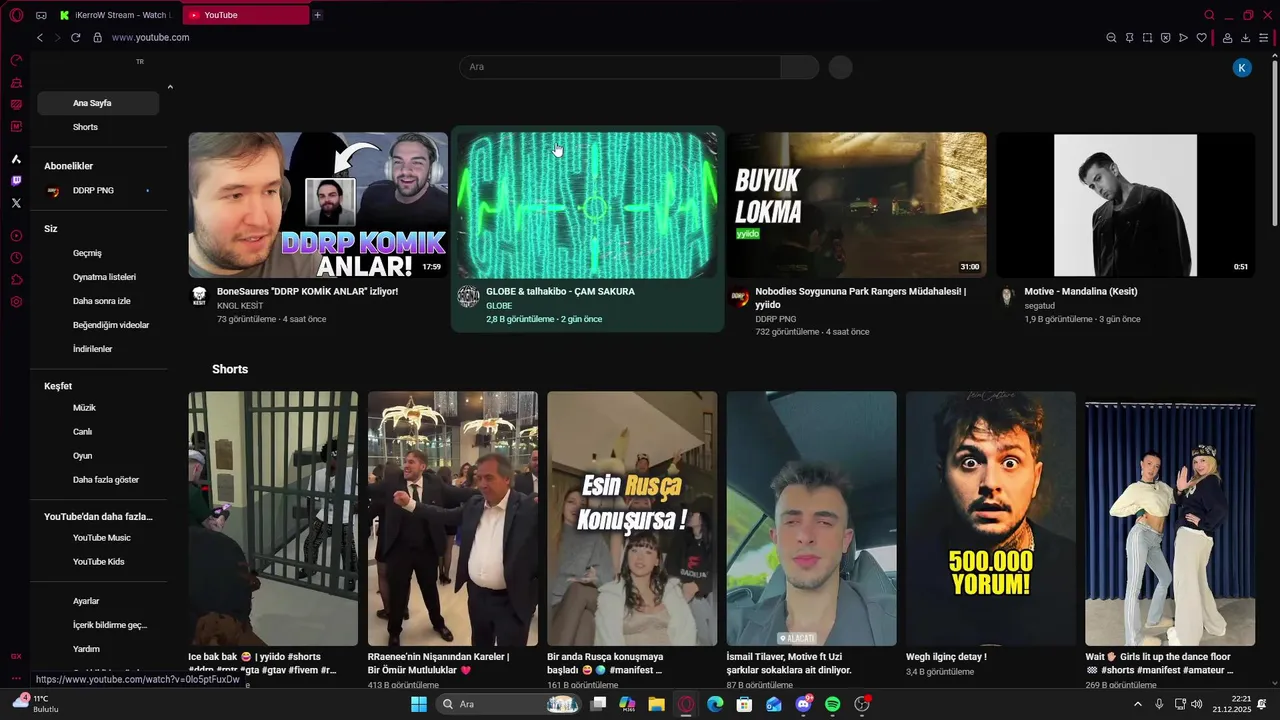Click the Opera Flow send arrow icon

coord(1183,38)
